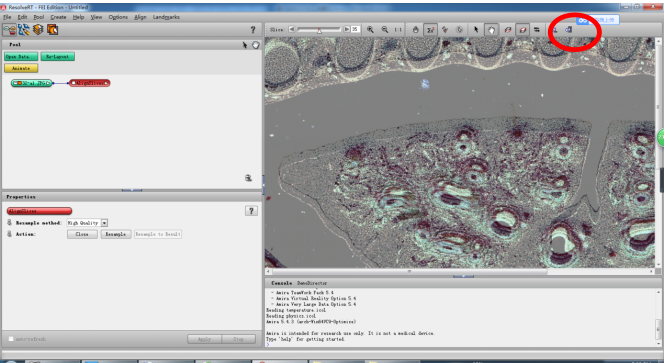665x363 pixels.
Task: Open the Create menu
Action: (x=58, y=17)
